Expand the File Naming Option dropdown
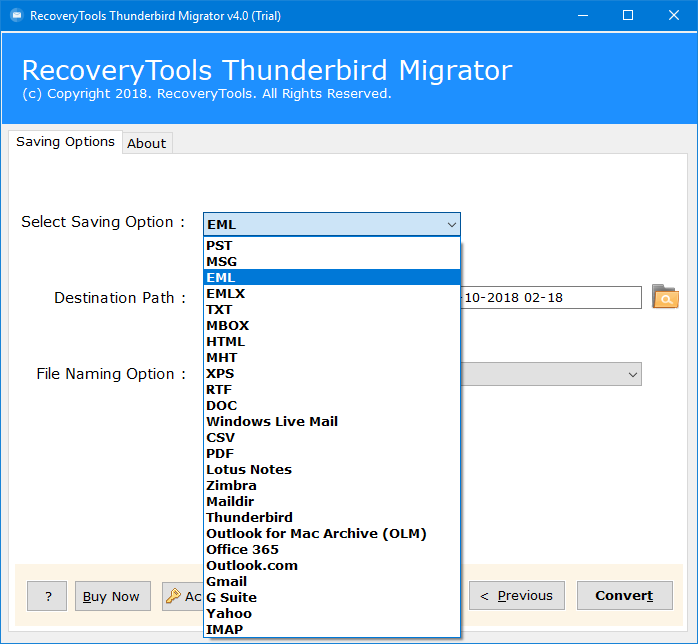Screen dimensions: 698x644 click(x=633, y=374)
